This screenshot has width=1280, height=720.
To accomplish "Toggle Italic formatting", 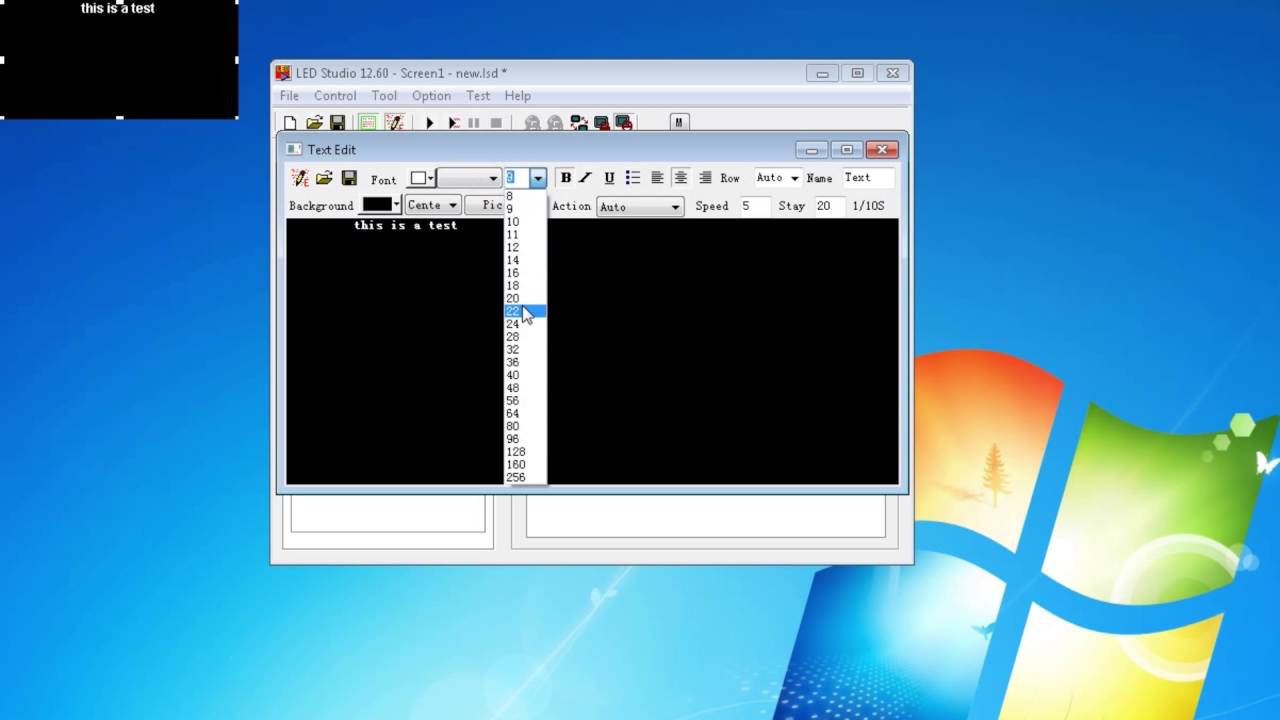I will pyautogui.click(x=586, y=178).
